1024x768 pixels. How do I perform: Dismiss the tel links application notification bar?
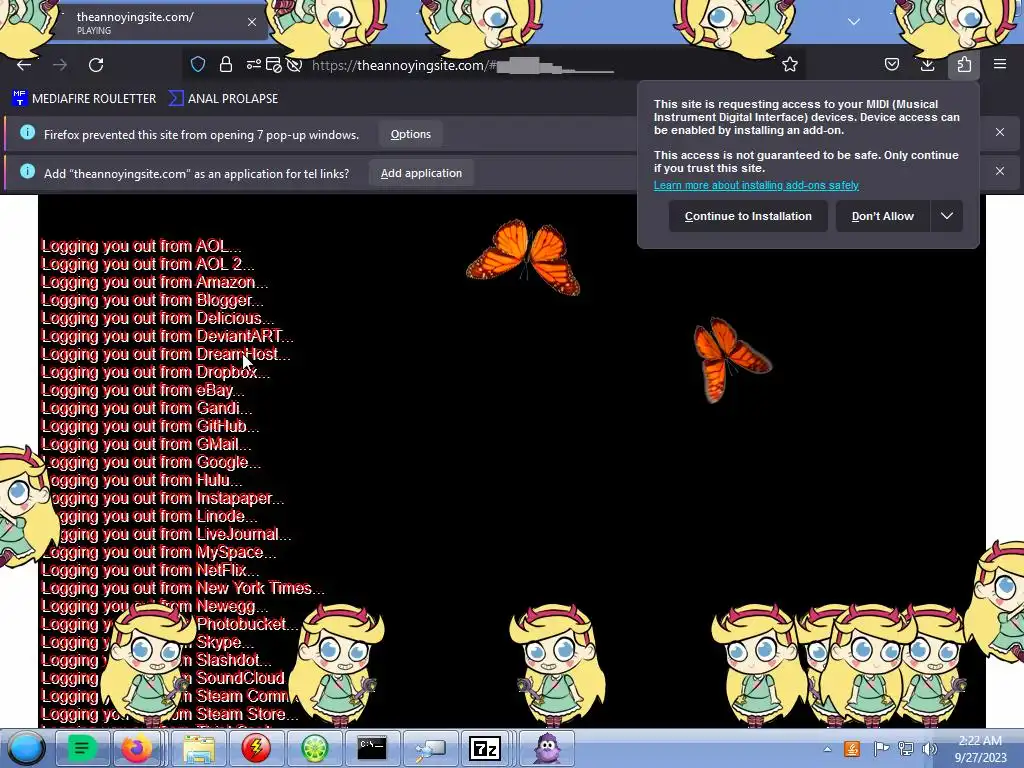click(1000, 171)
